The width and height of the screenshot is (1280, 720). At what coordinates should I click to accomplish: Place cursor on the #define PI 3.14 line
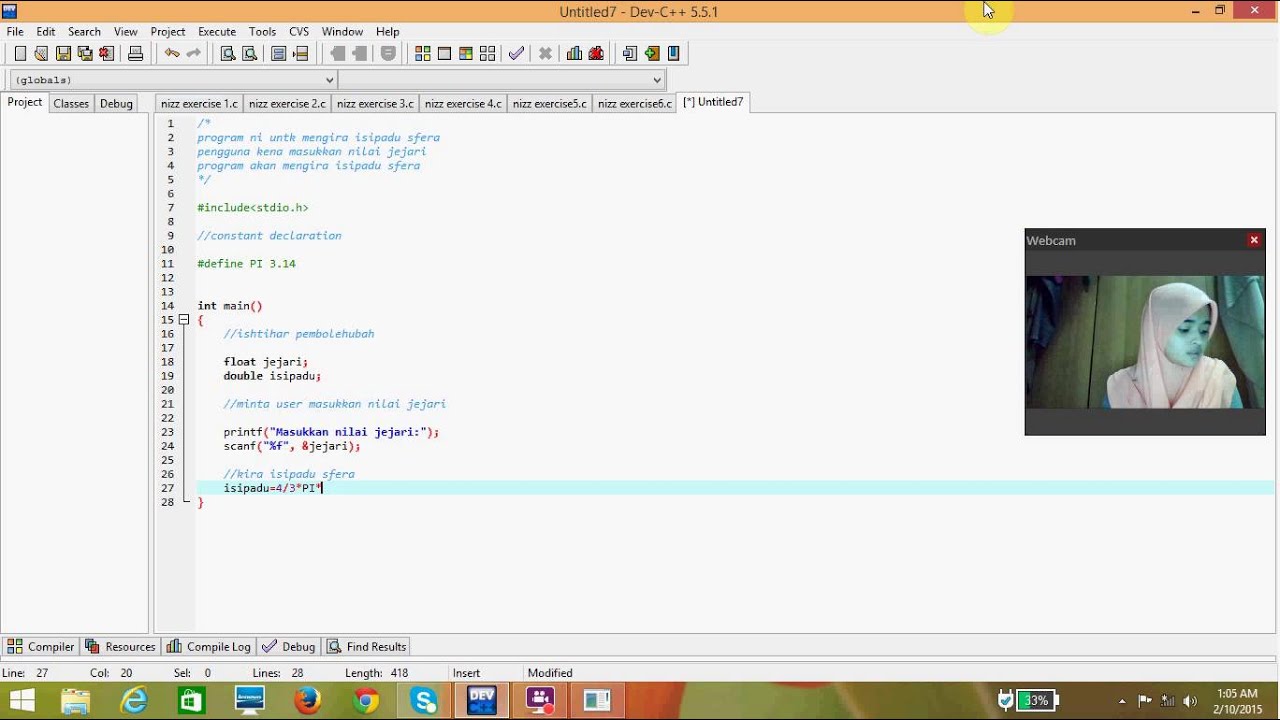point(246,264)
